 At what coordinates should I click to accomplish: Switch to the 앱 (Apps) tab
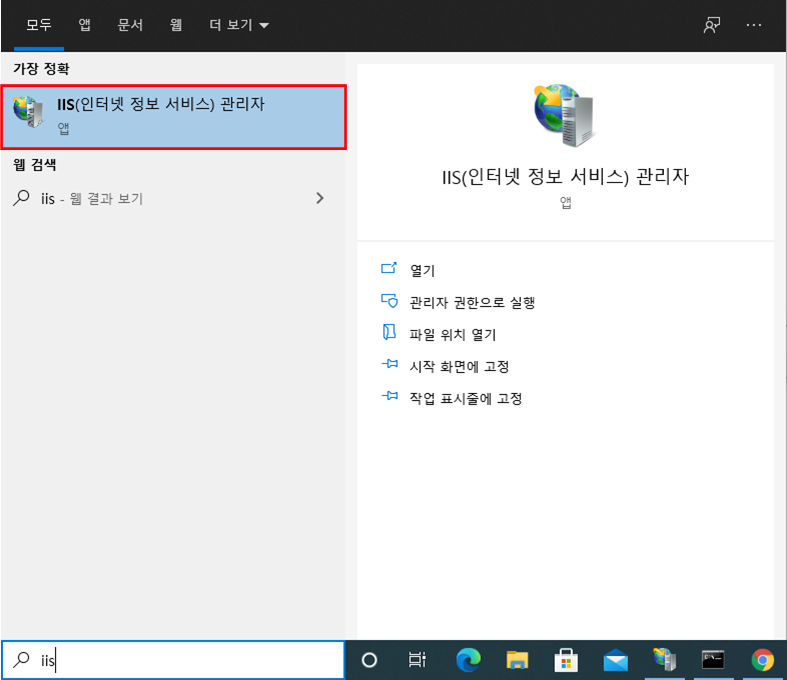pos(84,25)
